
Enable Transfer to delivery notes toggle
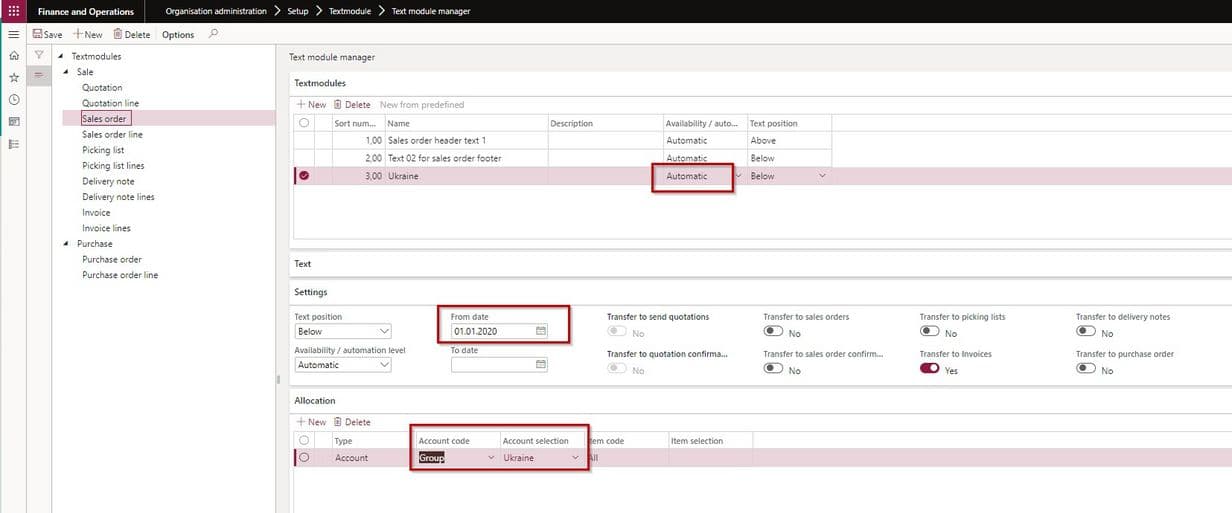pyautogui.click(x=1086, y=332)
